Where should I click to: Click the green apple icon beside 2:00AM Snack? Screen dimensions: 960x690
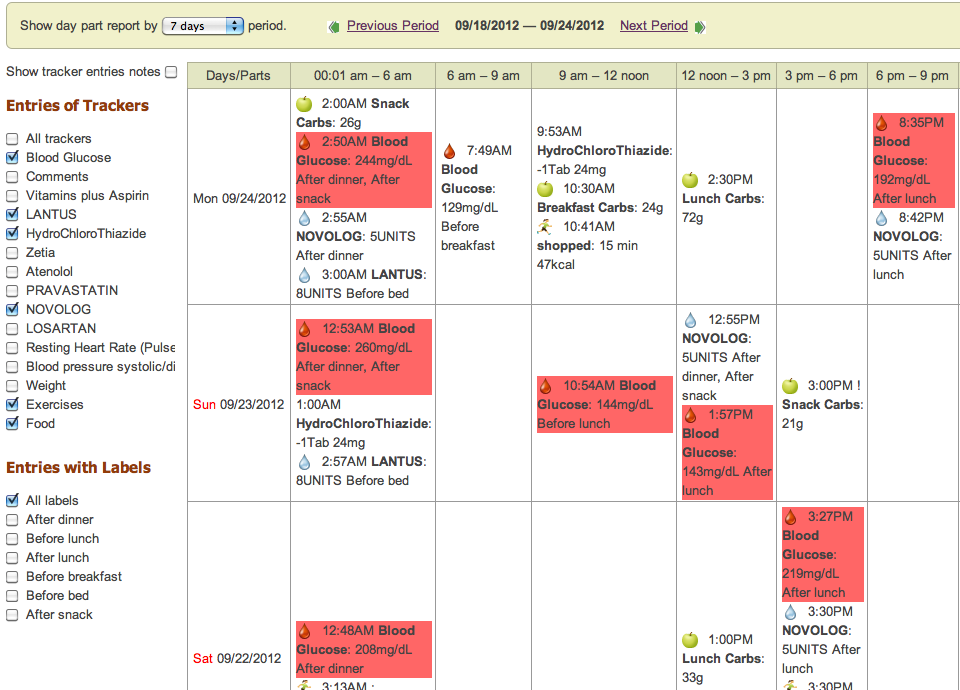(304, 103)
